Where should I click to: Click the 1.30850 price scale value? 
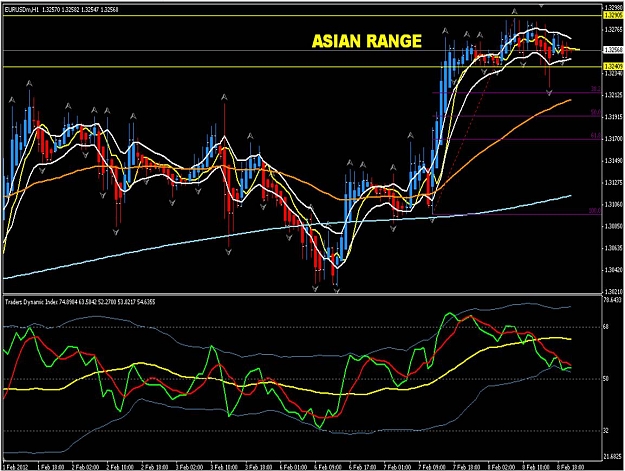point(613,226)
